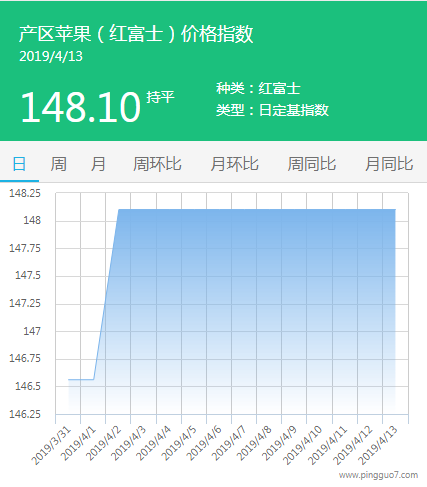Open the 月环比 tab

coord(234,164)
